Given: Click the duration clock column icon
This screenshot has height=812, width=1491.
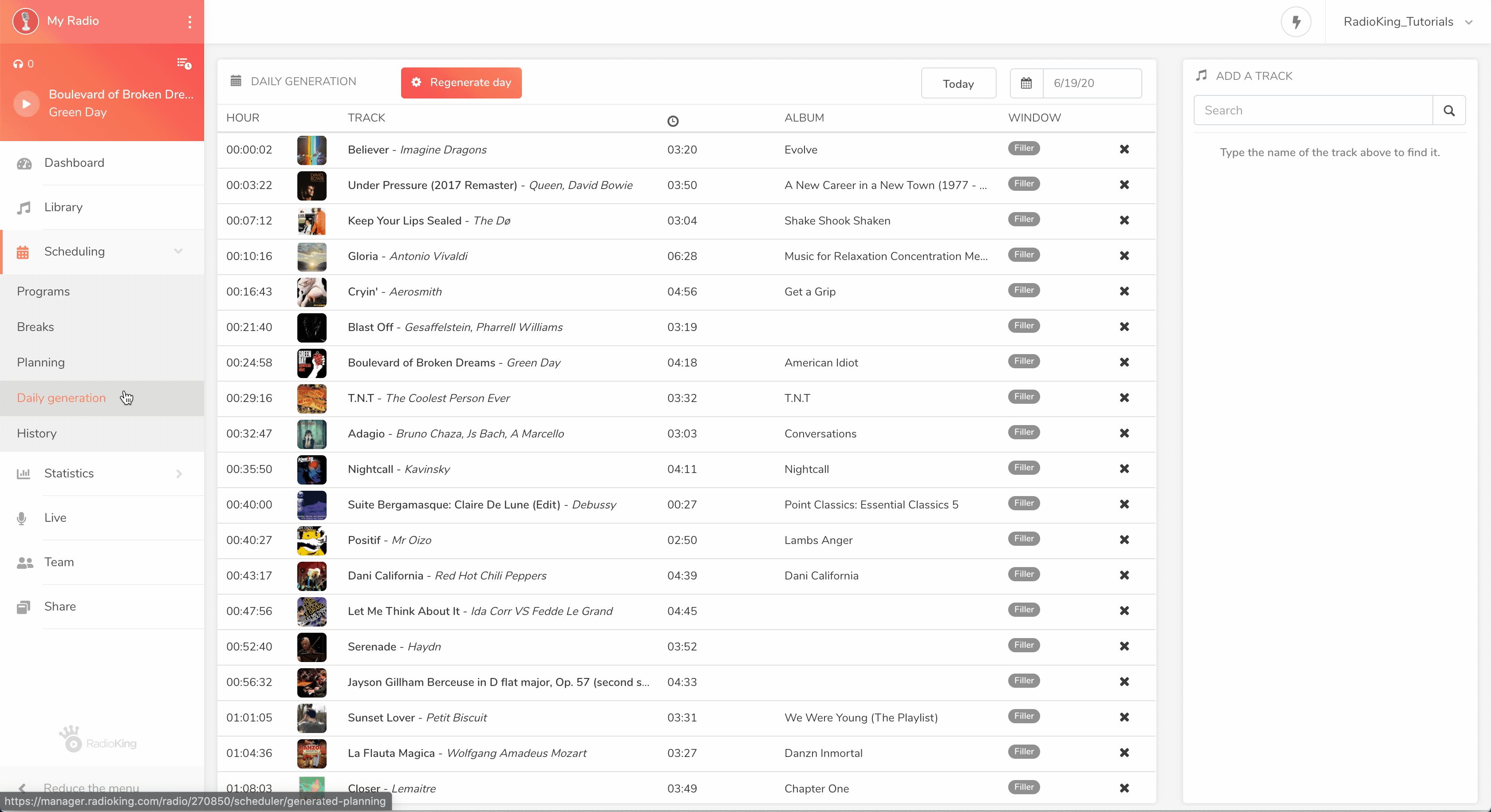Looking at the screenshot, I should (673, 121).
